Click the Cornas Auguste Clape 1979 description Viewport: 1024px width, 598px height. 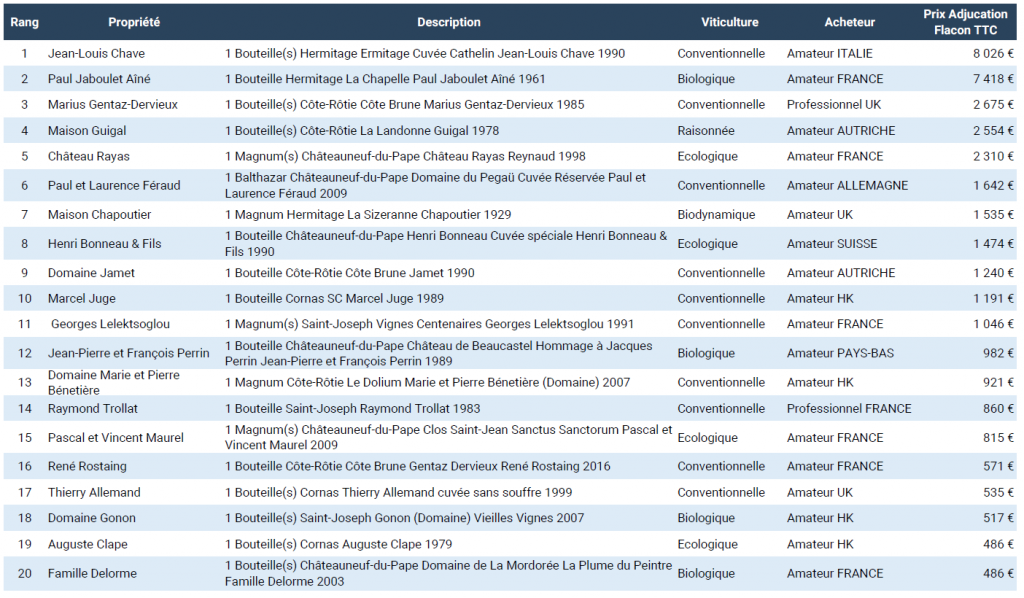(x=338, y=544)
